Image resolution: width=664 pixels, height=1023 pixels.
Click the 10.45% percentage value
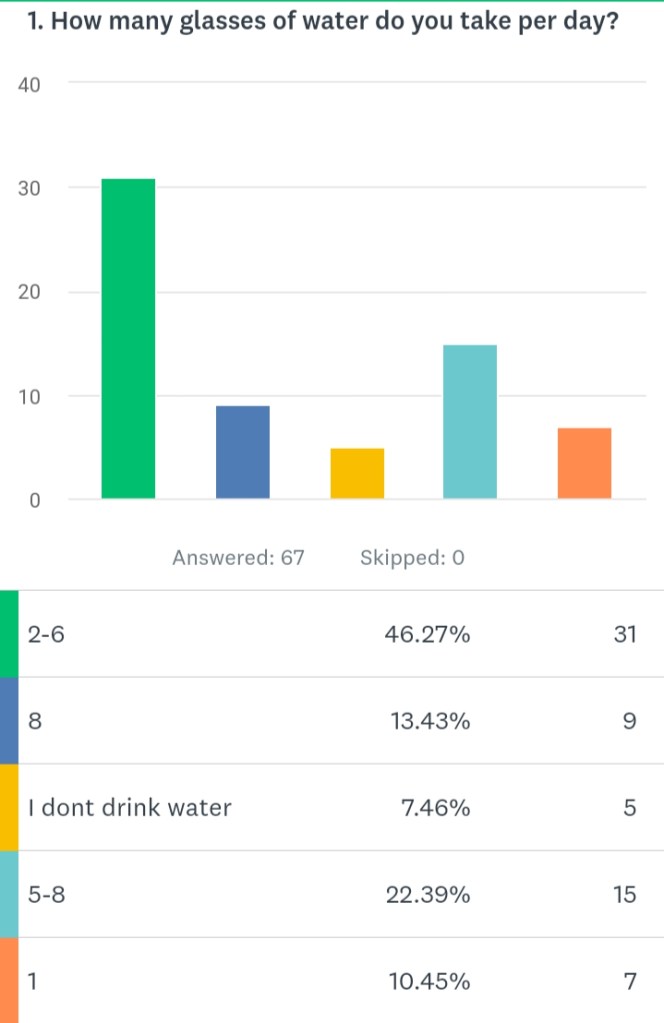point(427,981)
